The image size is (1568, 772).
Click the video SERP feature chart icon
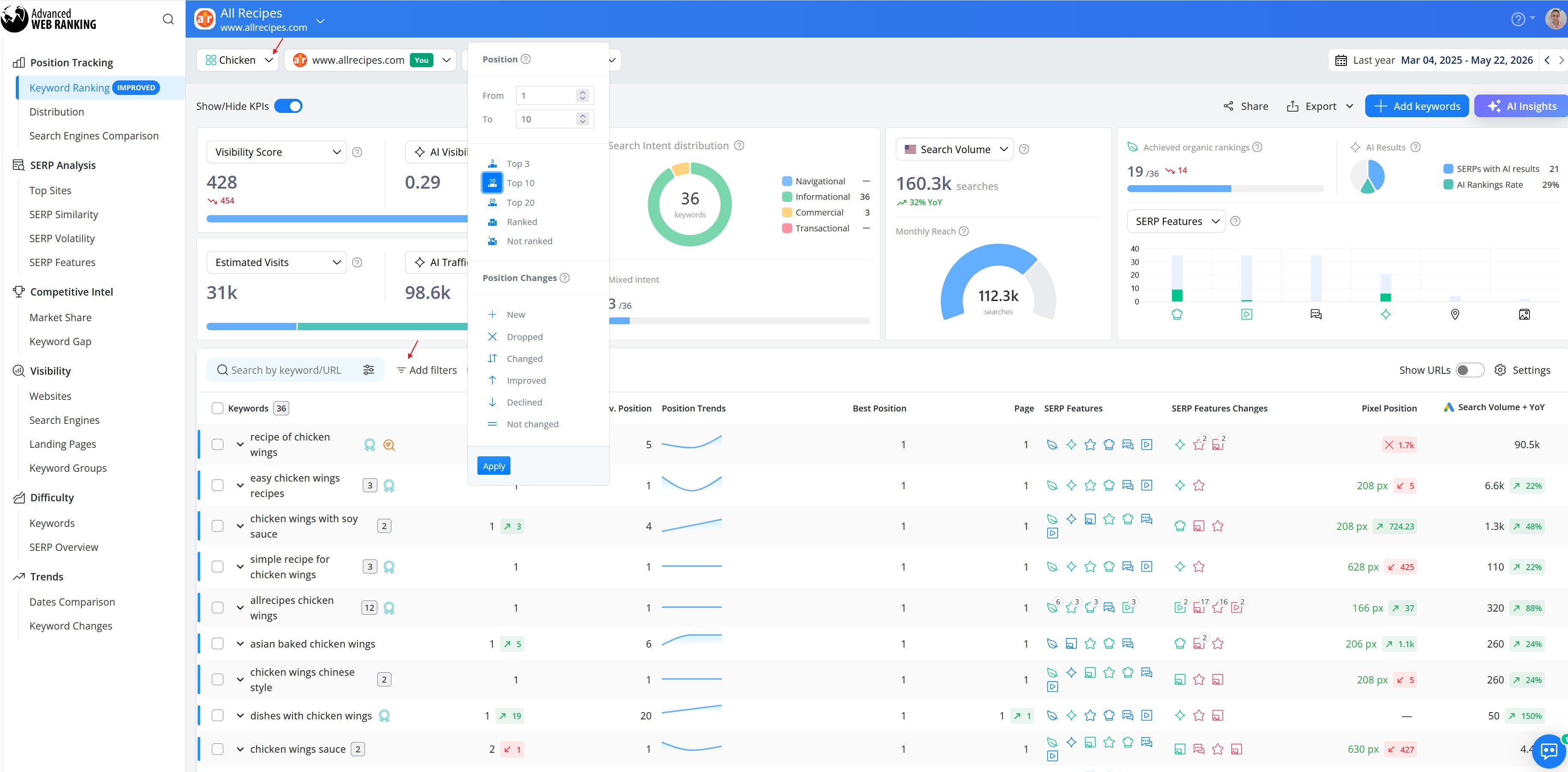(x=1247, y=314)
